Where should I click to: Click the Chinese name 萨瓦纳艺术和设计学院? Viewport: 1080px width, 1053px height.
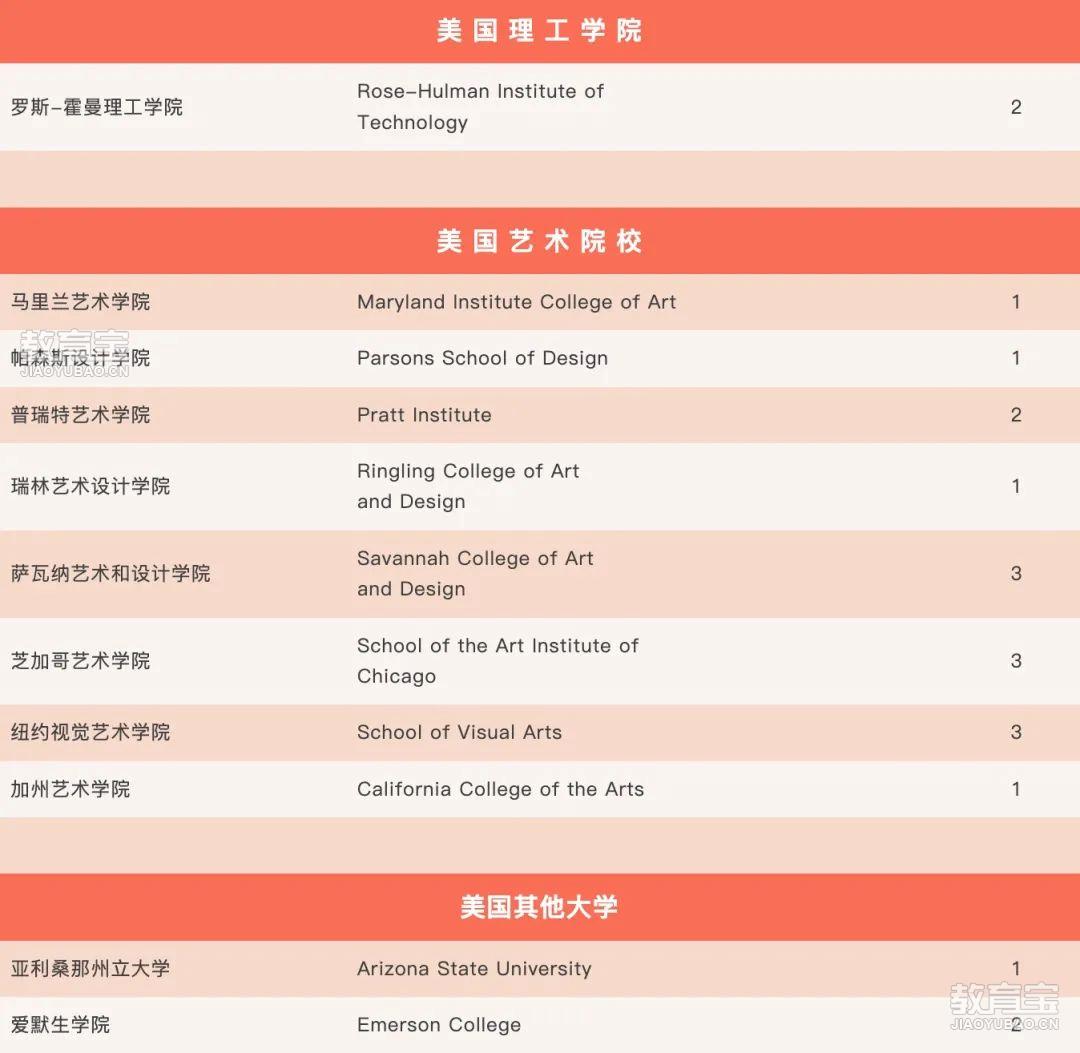110,574
